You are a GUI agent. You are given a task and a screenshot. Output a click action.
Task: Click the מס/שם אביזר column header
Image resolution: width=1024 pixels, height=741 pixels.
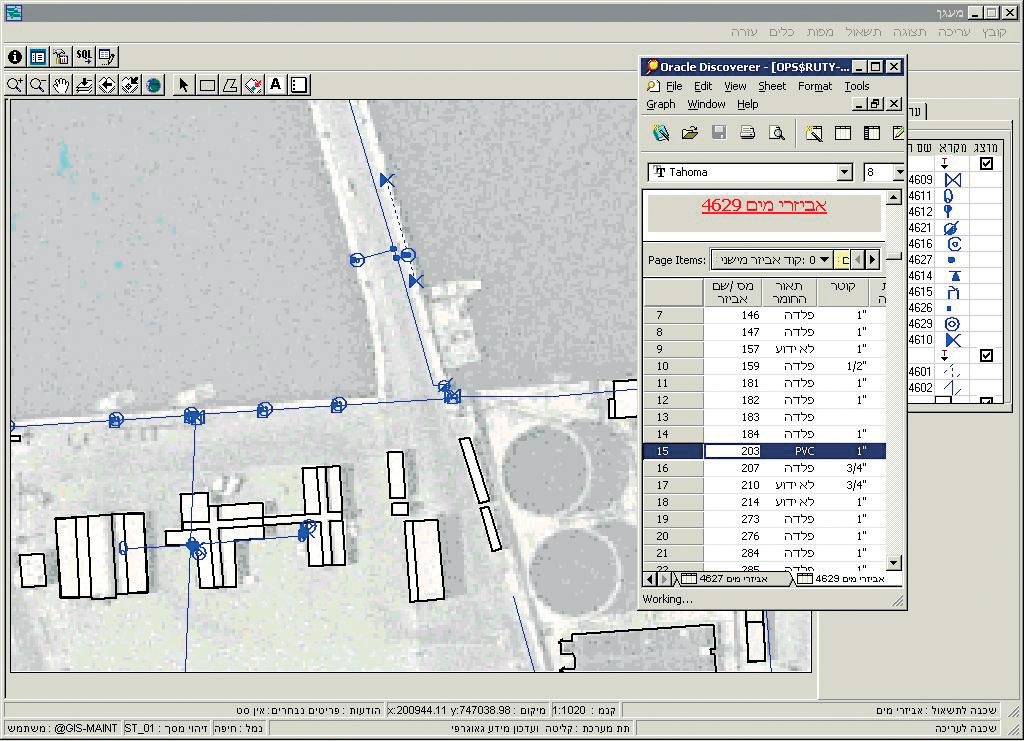733,292
